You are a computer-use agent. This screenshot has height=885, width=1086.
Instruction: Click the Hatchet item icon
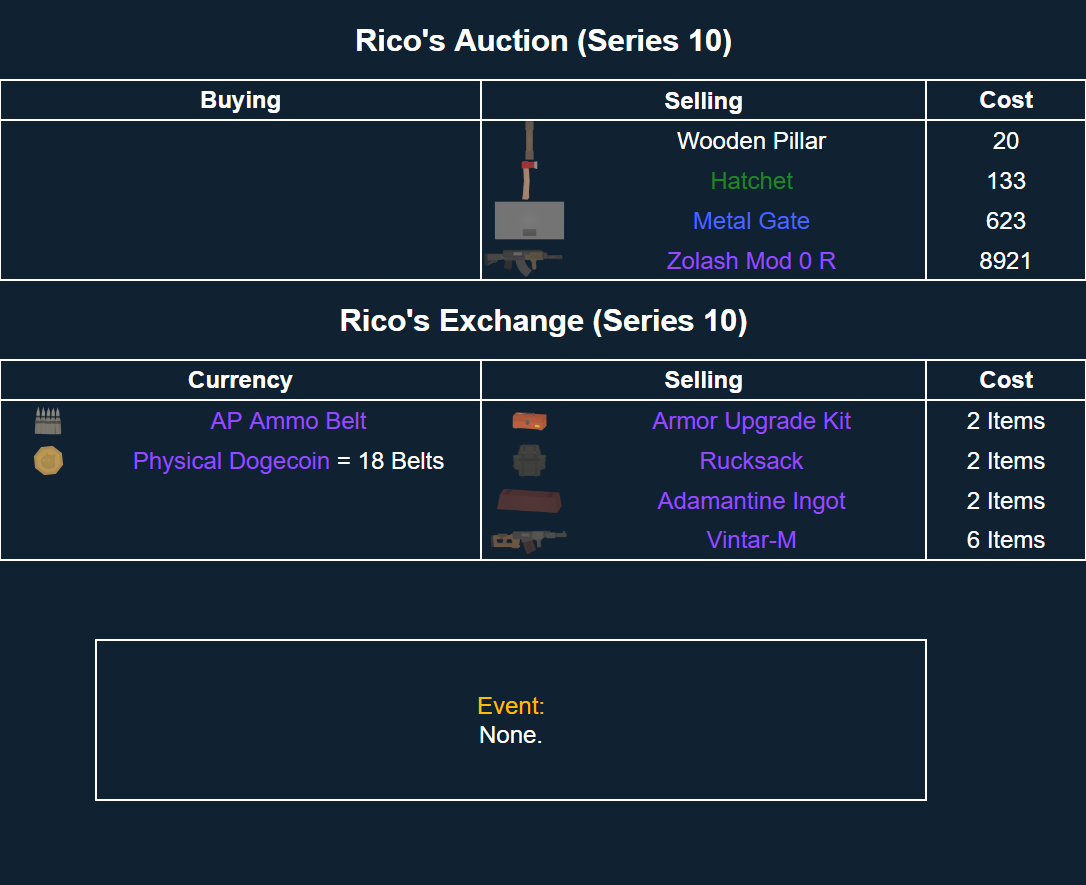click(x=529, y=180)
